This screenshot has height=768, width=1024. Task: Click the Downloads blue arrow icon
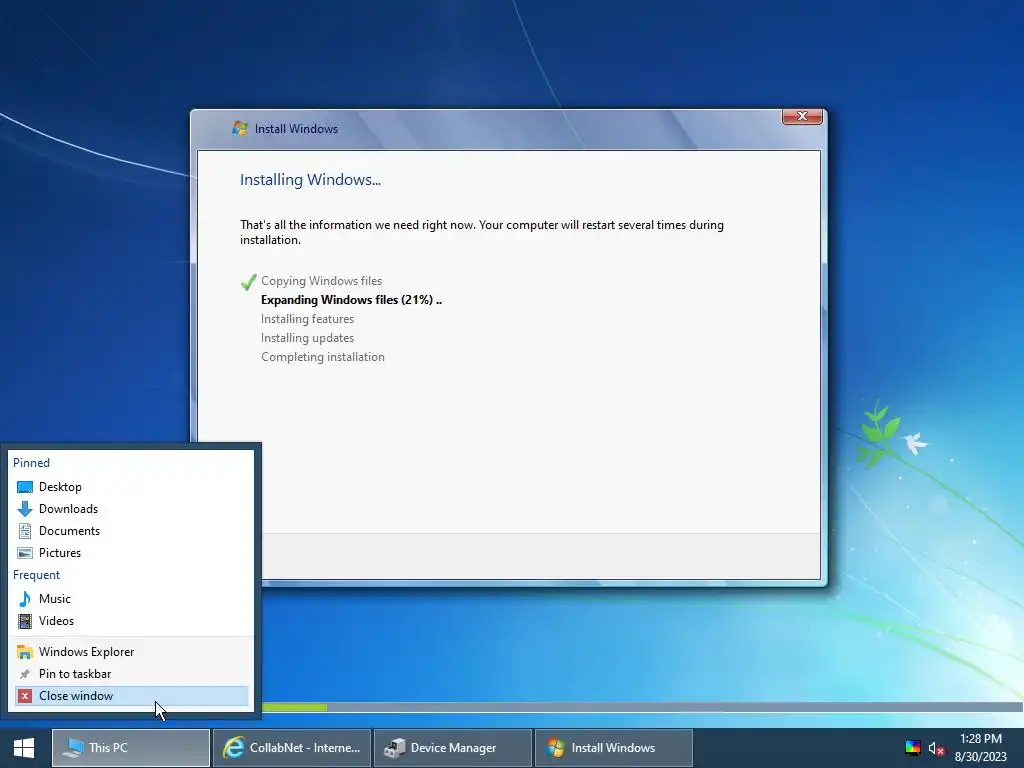point(25,509)
